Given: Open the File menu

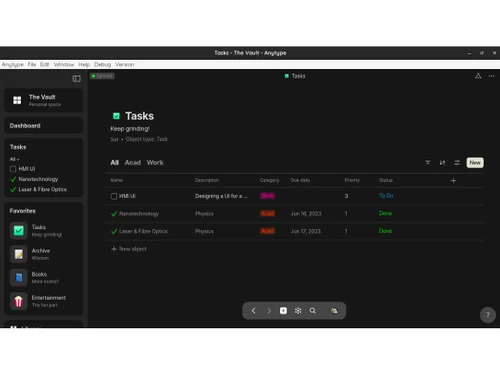Looking at the screenshot, I should click(32, 64).
